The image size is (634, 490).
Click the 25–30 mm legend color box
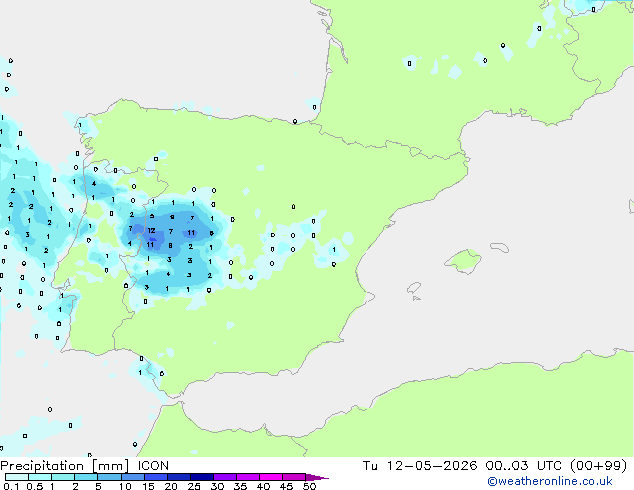point(202,477)
